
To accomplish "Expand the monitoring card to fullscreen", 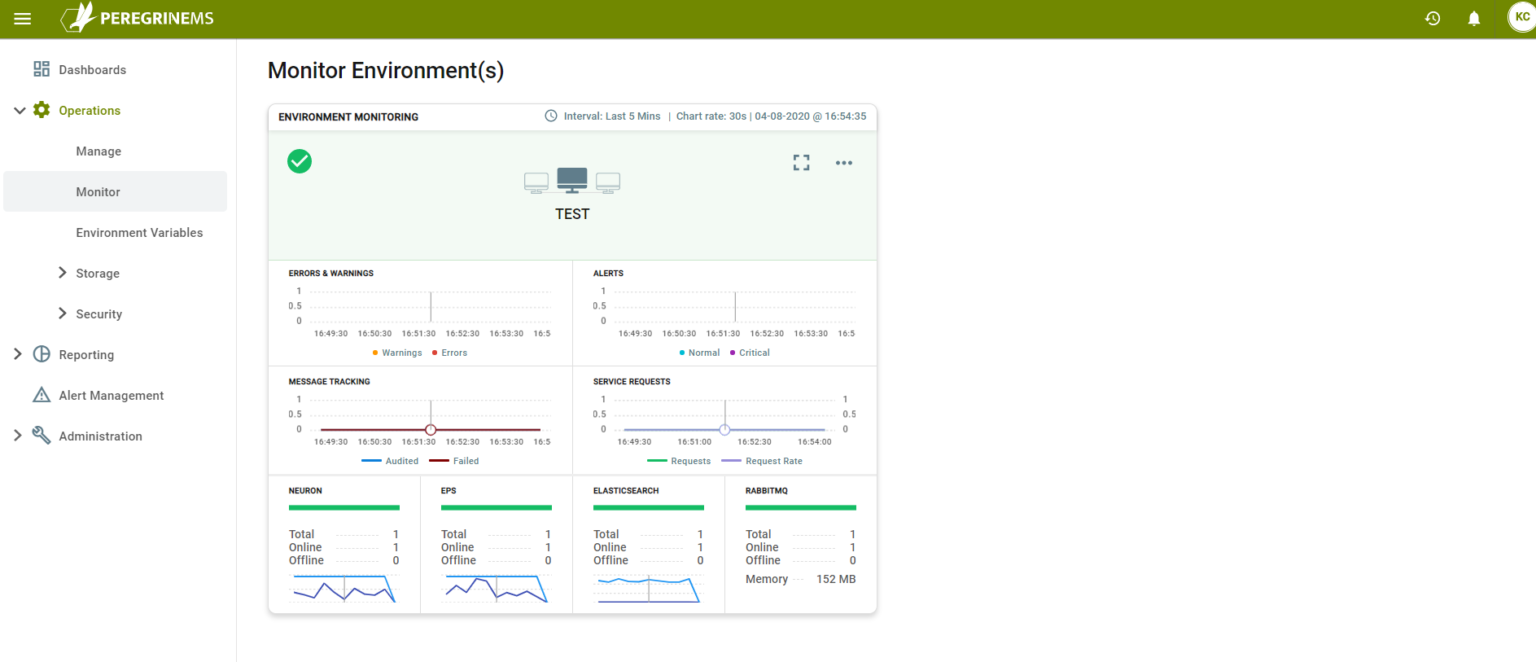I will 801,162.
